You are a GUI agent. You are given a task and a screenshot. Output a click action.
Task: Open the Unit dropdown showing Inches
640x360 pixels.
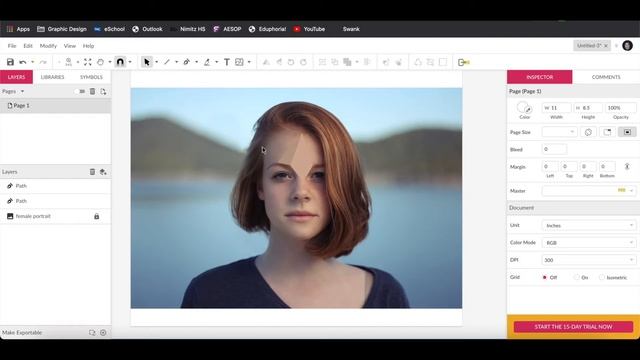coord(589,225)
